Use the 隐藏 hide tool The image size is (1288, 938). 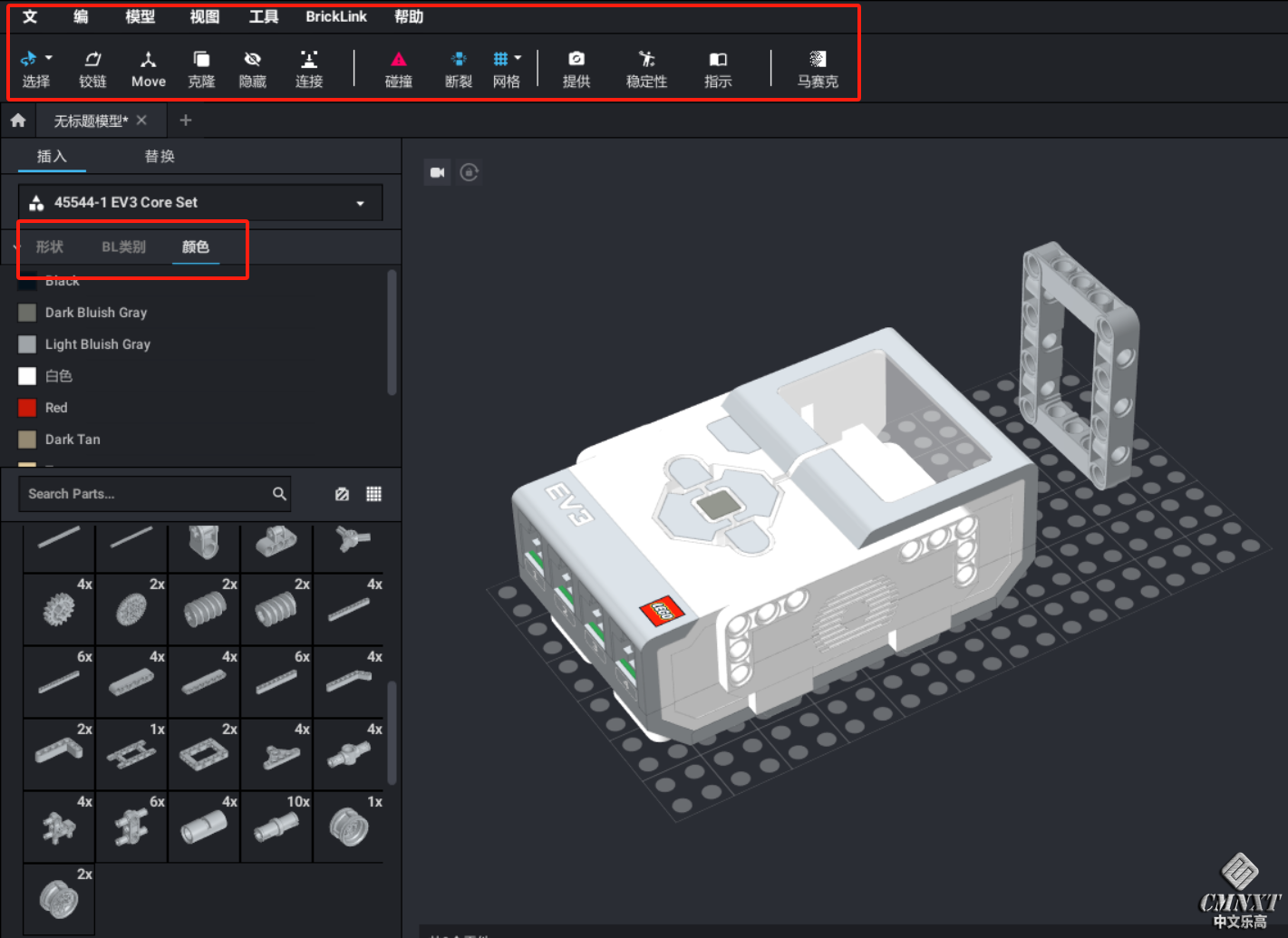pyautogui.click(x=253, y=69)
